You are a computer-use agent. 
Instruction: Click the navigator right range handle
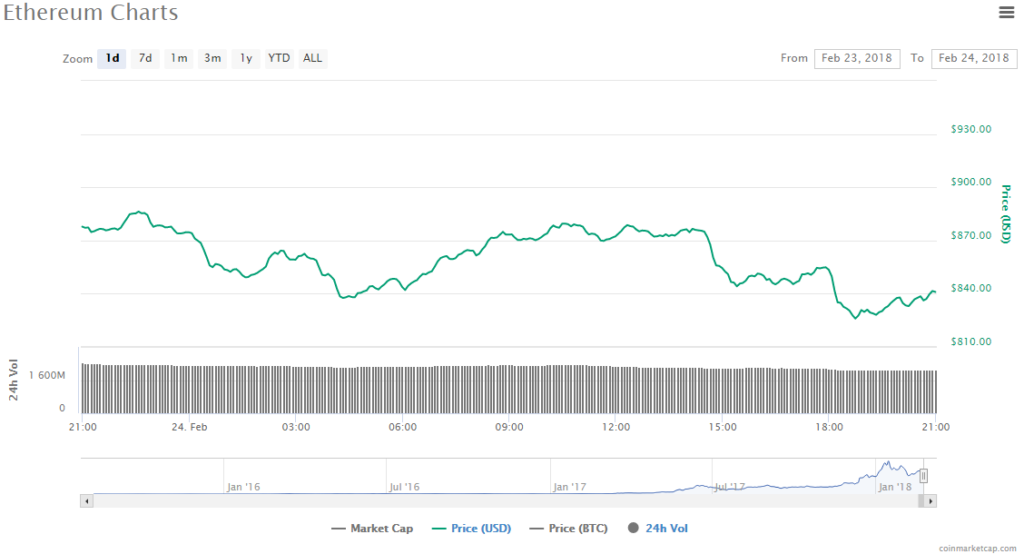[924, 476]
